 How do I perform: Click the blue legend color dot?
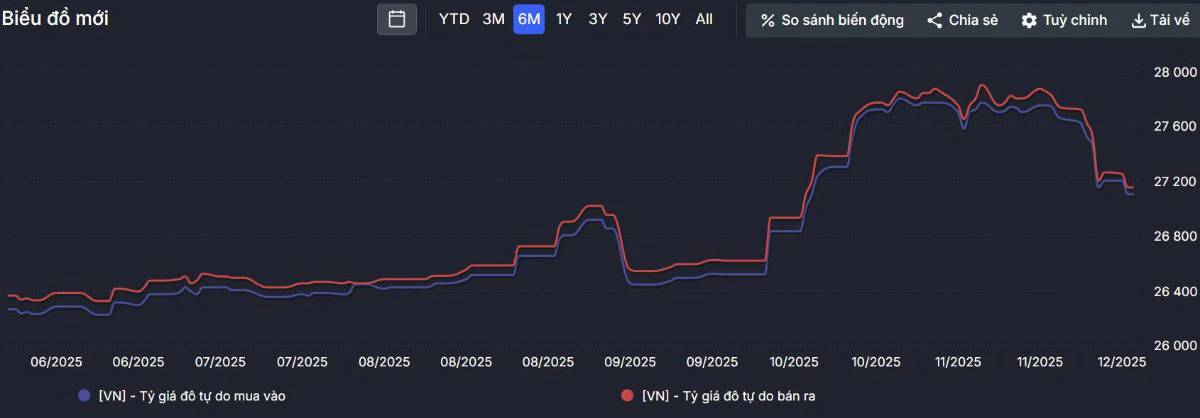click(x=84, y=396)
